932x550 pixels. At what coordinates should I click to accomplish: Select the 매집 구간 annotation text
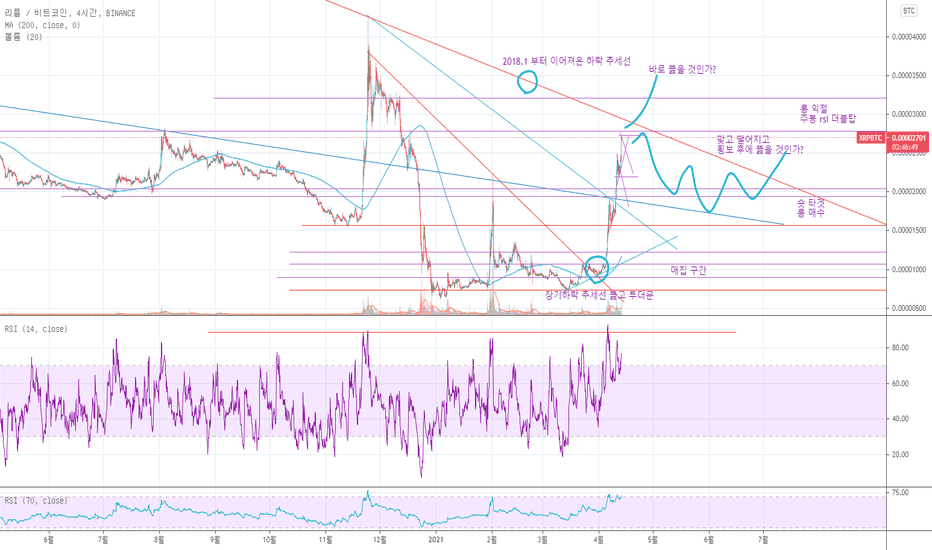[688, 271]
